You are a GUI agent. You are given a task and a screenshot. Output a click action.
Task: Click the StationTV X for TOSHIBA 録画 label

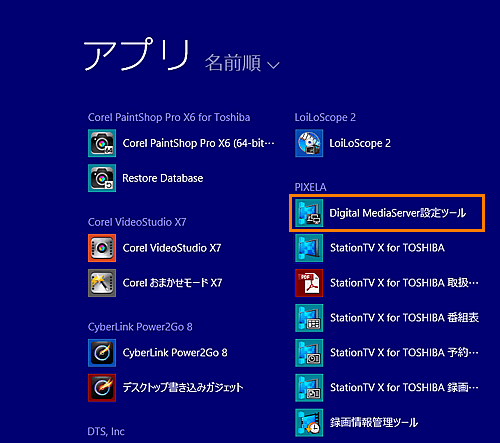(404, 387)
